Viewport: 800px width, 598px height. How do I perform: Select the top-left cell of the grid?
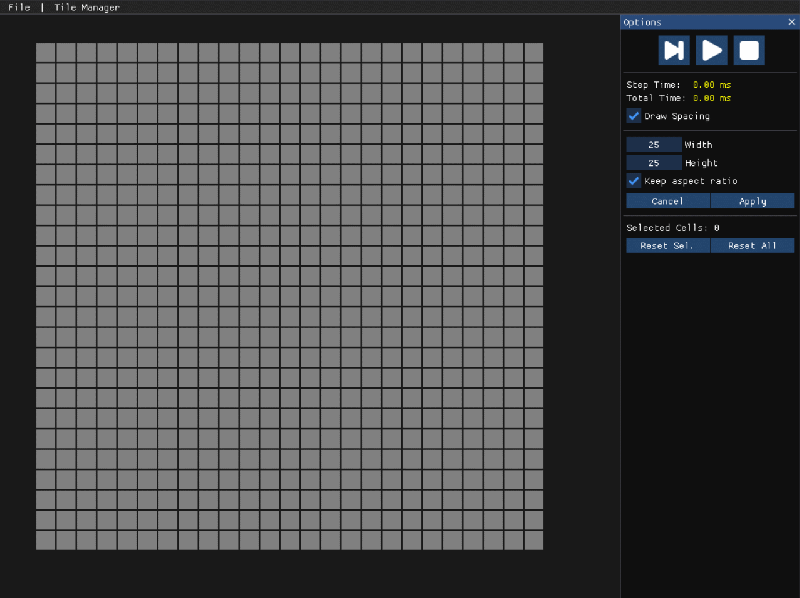pyautogui.click(x=46, y=52)
